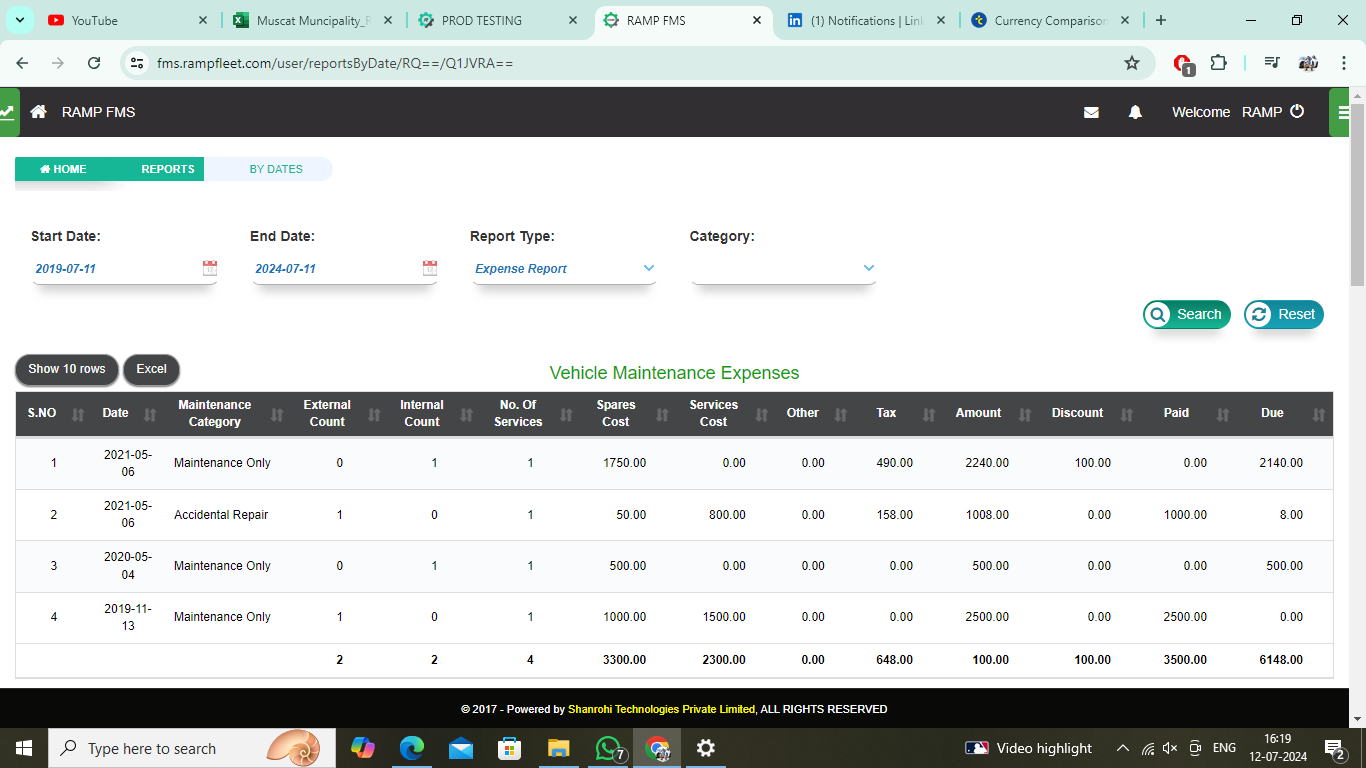Image resolution: width=1366 pixels, height=768 pixels.
Task: Open the notifications bell icon
Action: click(x=1135, y=112)
